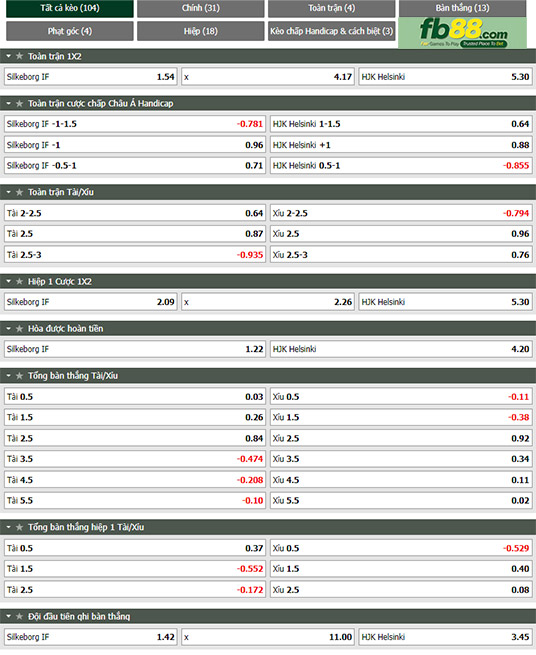536x655 pixels.
Task: Choose Tài 2.5 odds 0.87
Action: pos(135,234)
